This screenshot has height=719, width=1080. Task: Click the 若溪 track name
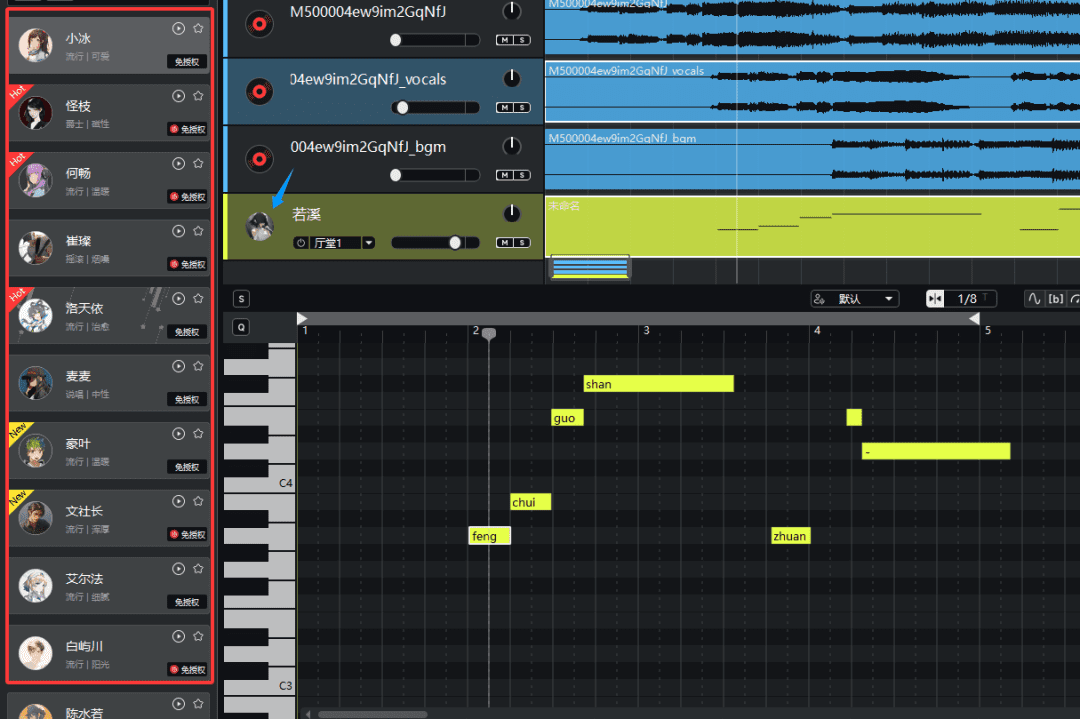tap(307, 214)
